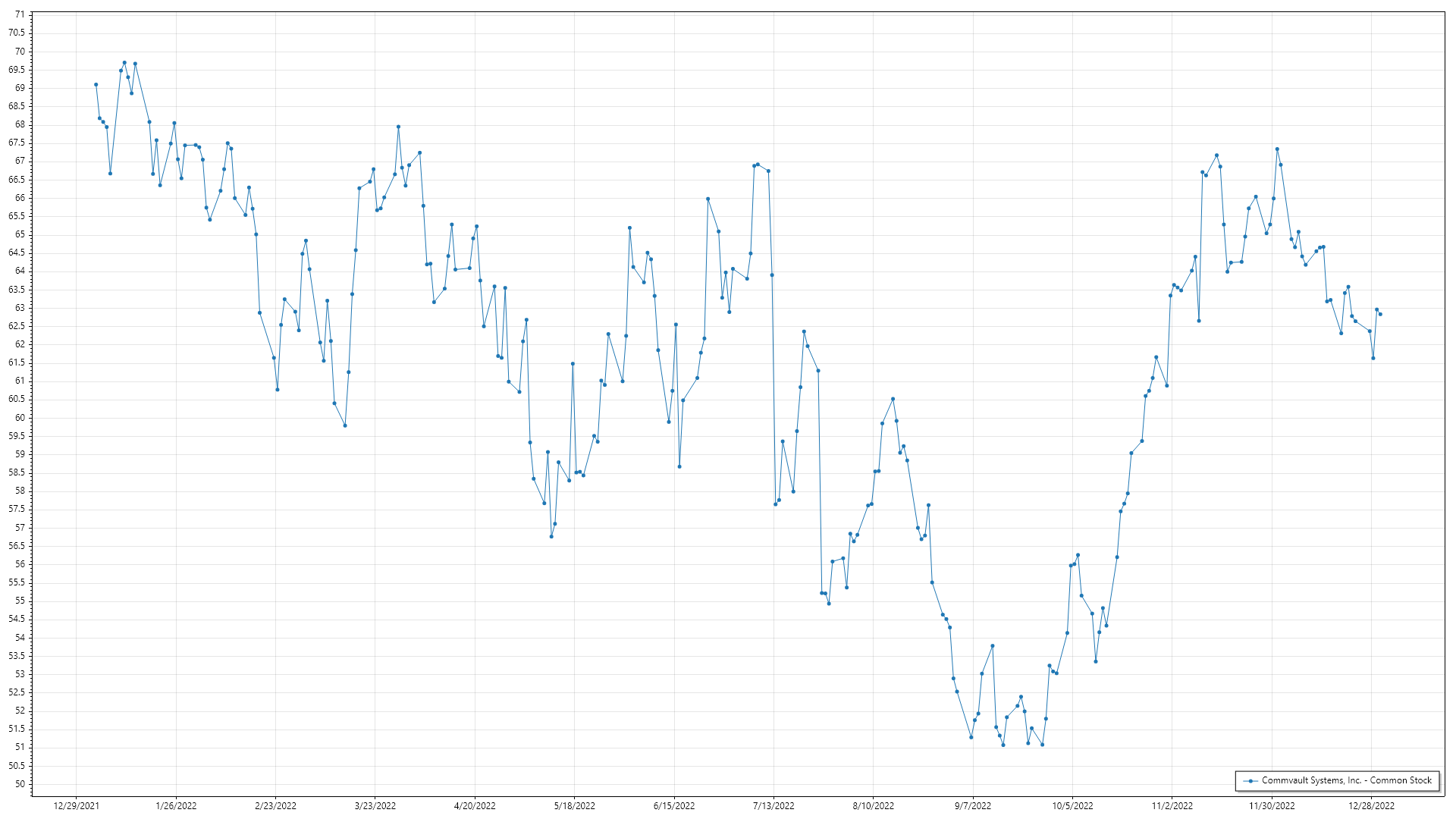Click the 71 y-axis value label
Screen dimensions: 1456x819
click(x=20, y=14)
